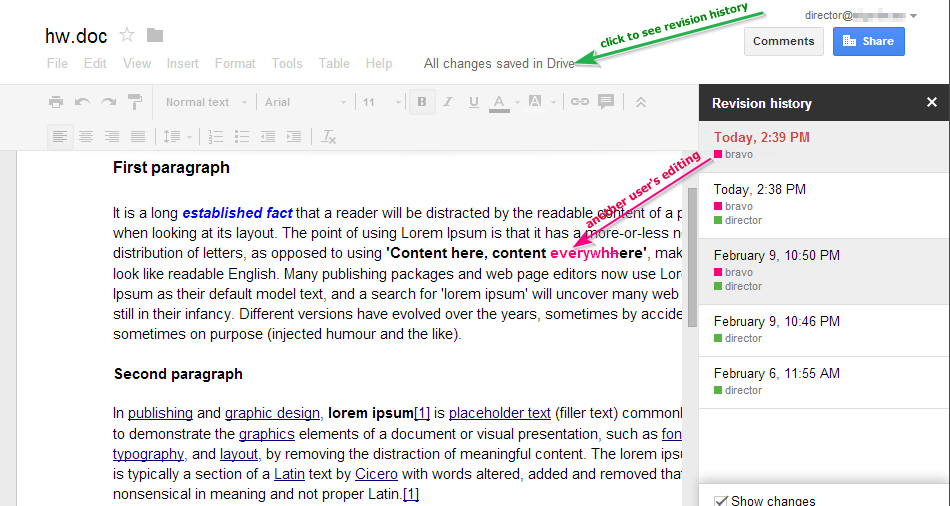Click the text background color icon
The height and width of the screenshot is (506, 950).
point(535,102)
